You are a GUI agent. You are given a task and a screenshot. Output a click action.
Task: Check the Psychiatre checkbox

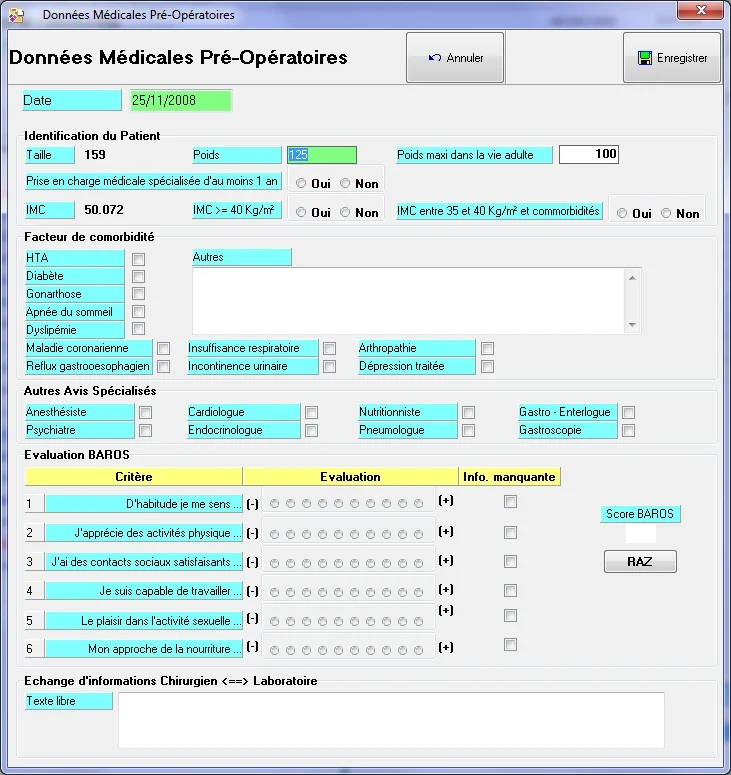coord(145,431)
